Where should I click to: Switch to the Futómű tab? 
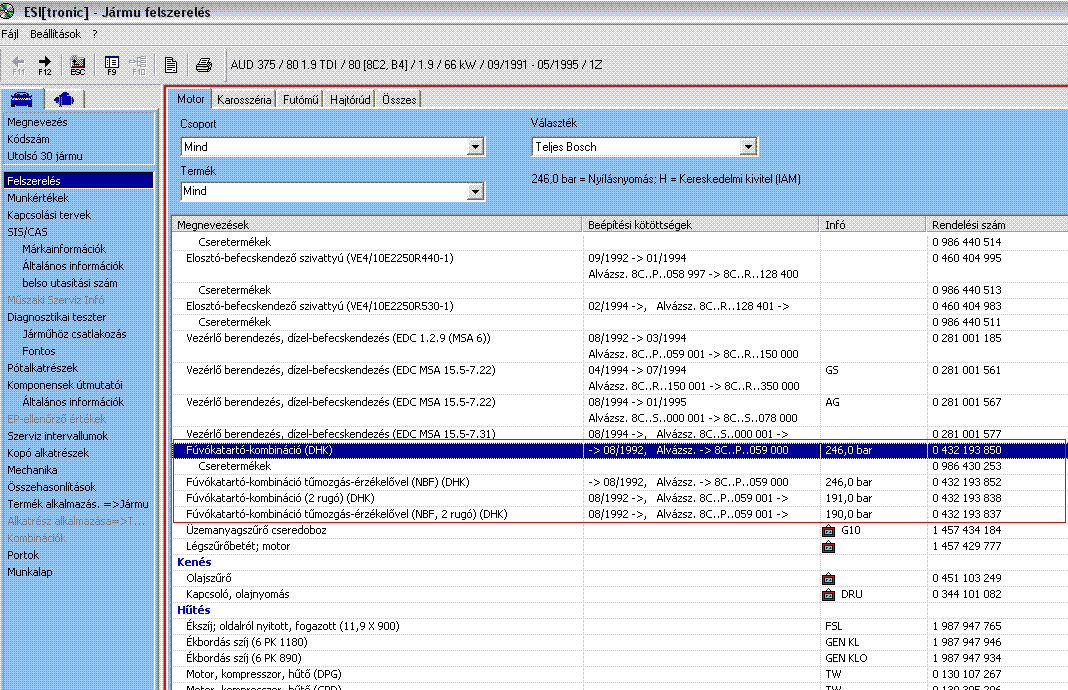300,99
